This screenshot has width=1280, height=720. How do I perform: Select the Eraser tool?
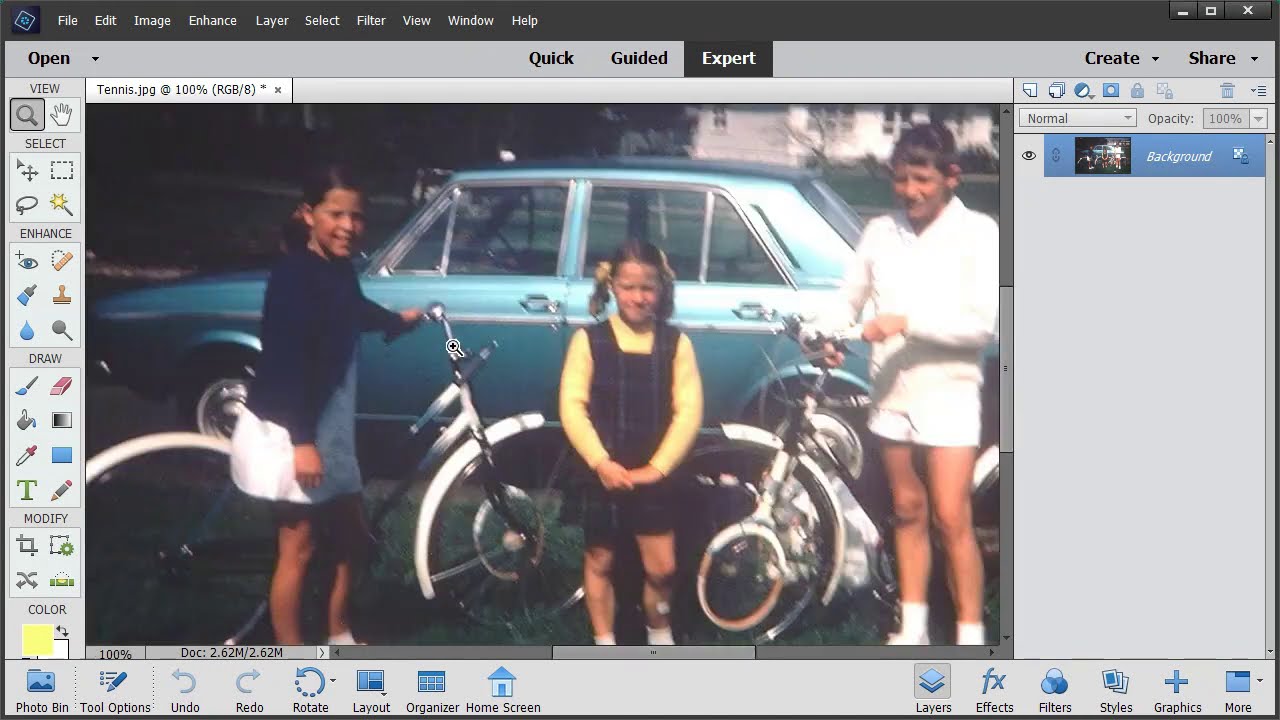click(x=62, y=386)
